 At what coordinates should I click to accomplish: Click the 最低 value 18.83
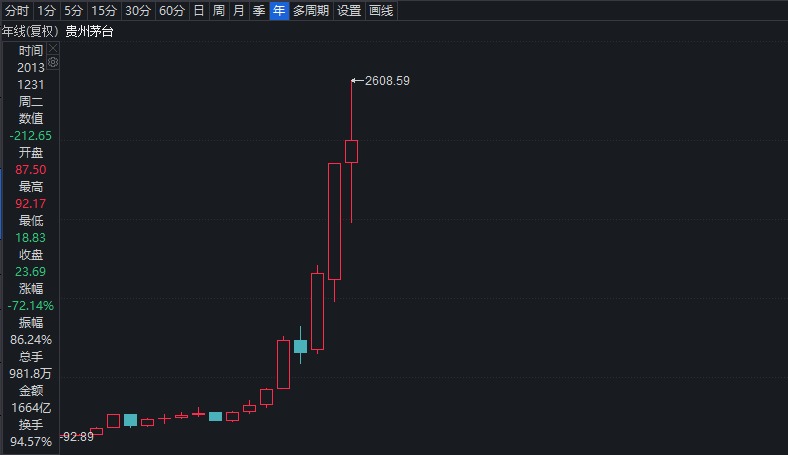coord(31,238)
